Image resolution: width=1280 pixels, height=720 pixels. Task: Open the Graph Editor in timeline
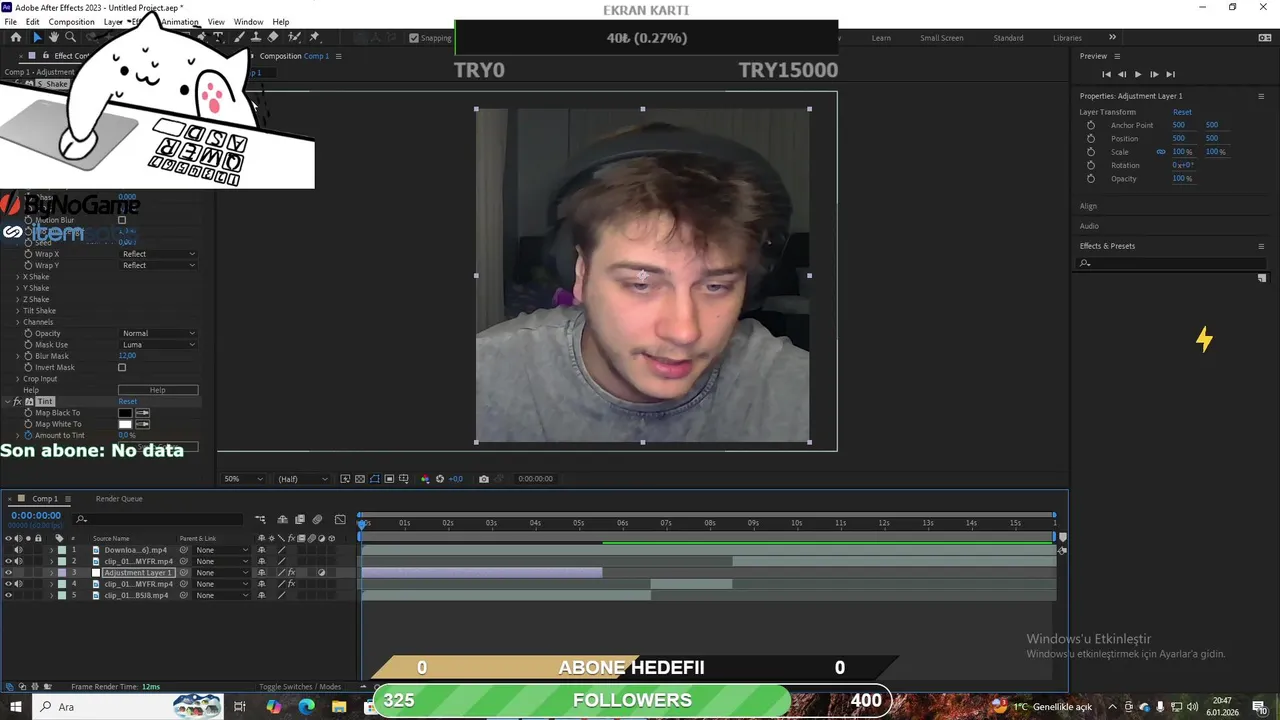tap(340, 519)
